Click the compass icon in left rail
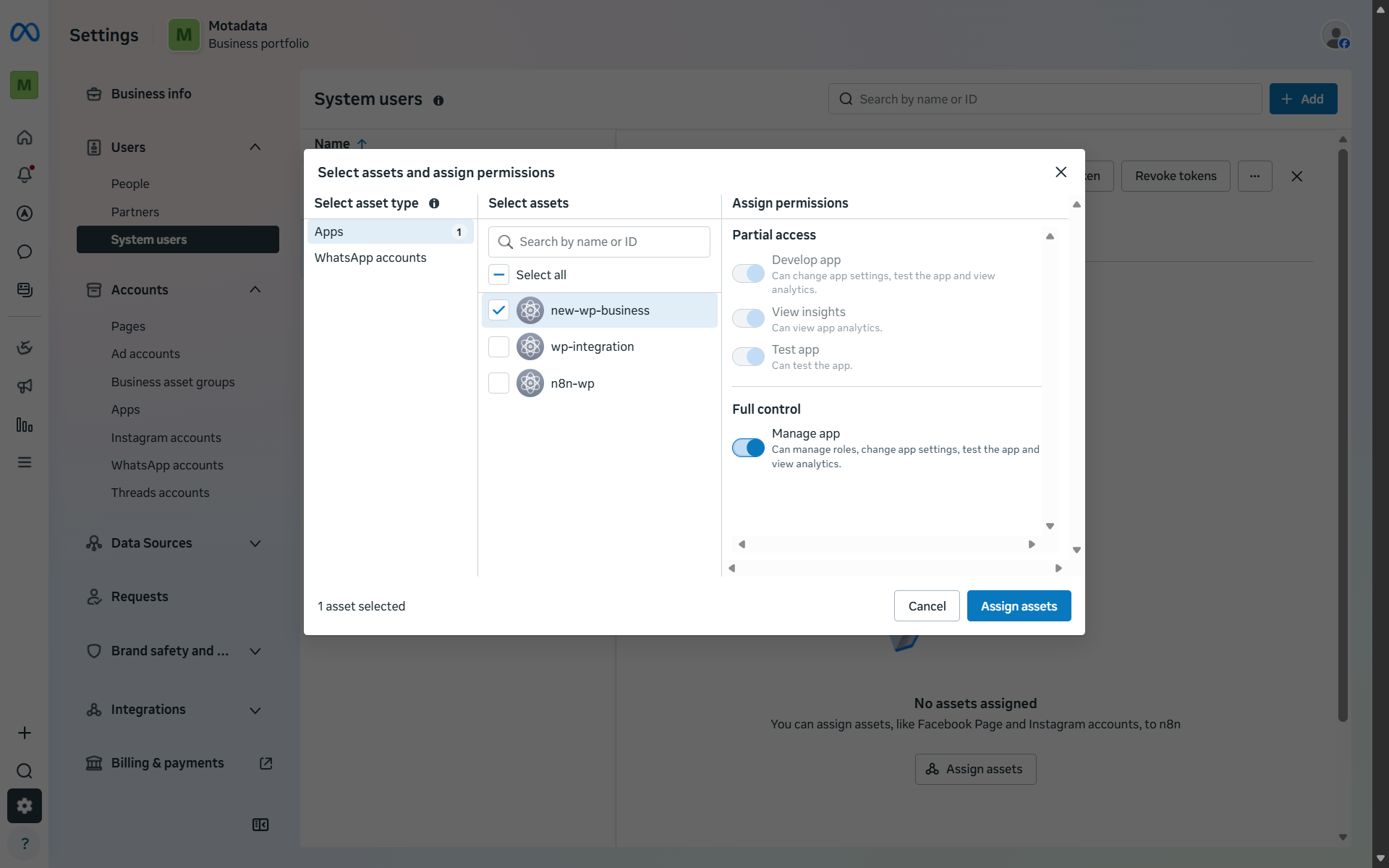Viewport: 1389px width, 868px height. click(25, 213)
